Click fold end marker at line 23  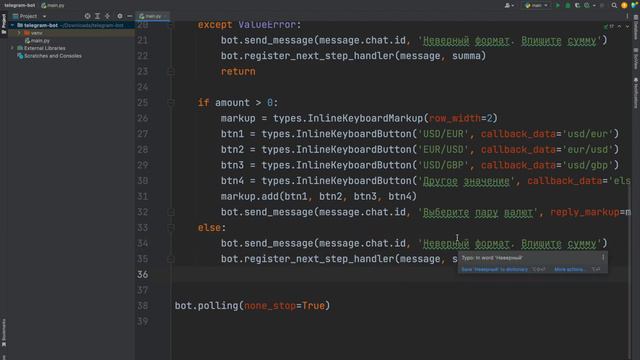(171, 71)
